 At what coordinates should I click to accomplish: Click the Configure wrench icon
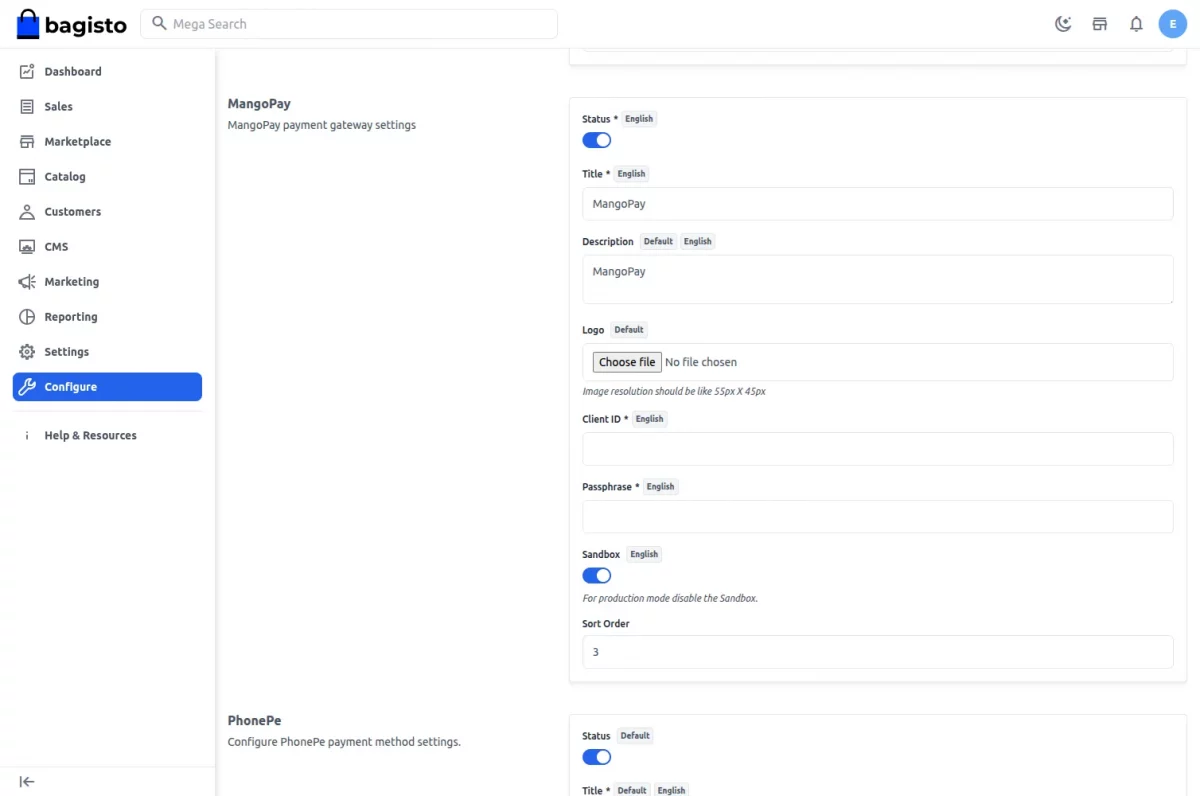27,386
